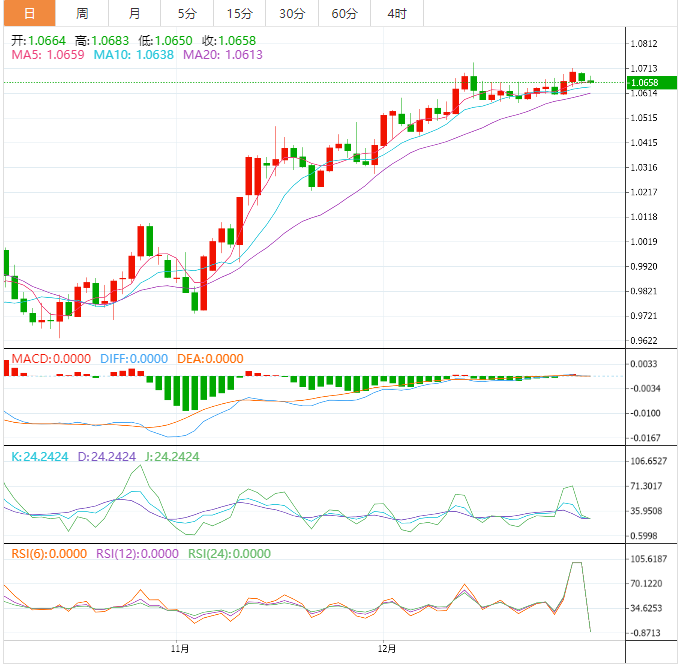687x671 pixels.
Task: Switch to the 日 daily chart tab
Action: coord(29,13)
